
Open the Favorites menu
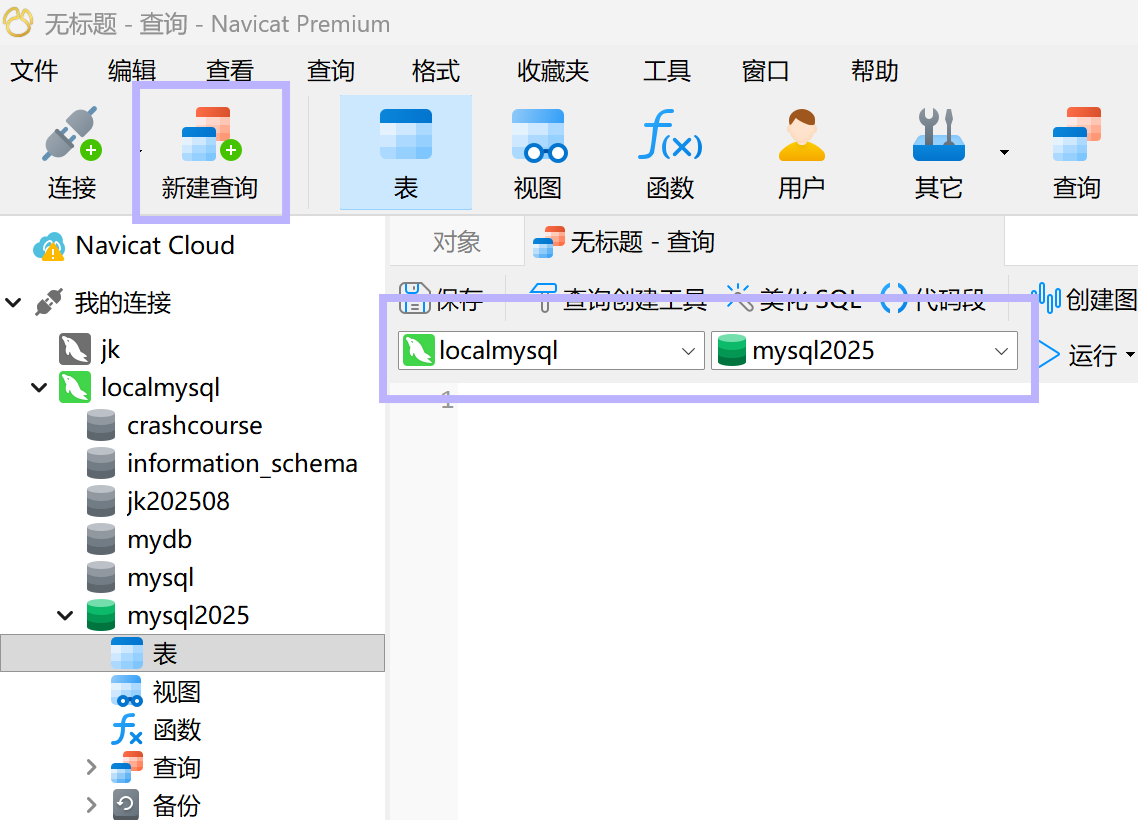553,71
